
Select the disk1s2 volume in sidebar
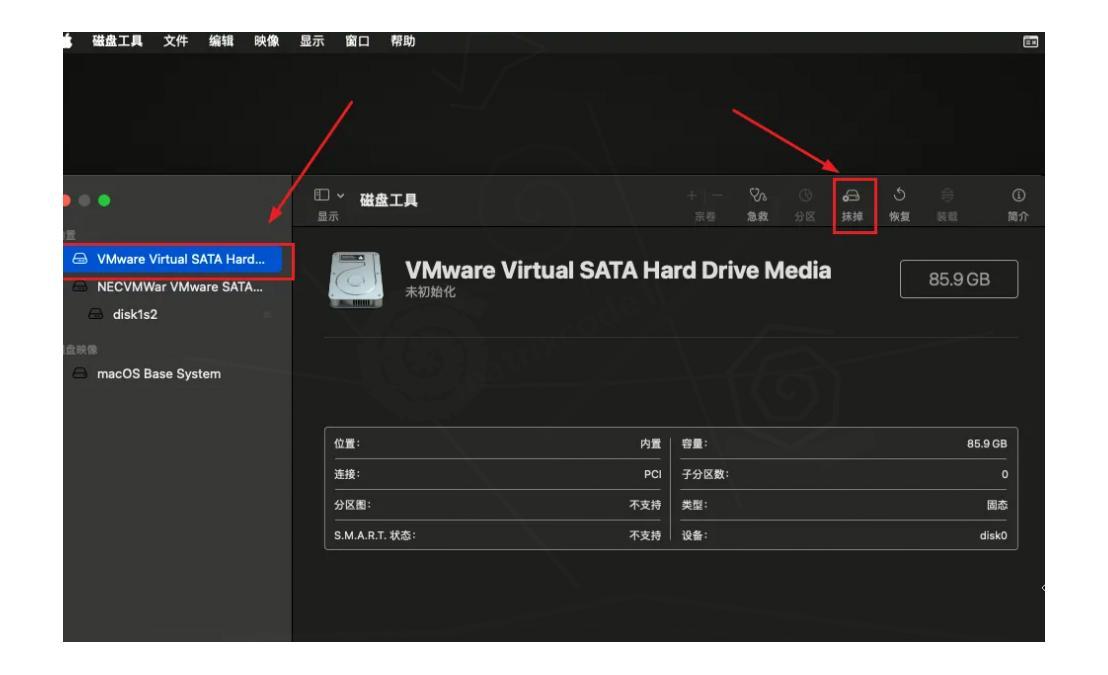[x=135, y=314]
